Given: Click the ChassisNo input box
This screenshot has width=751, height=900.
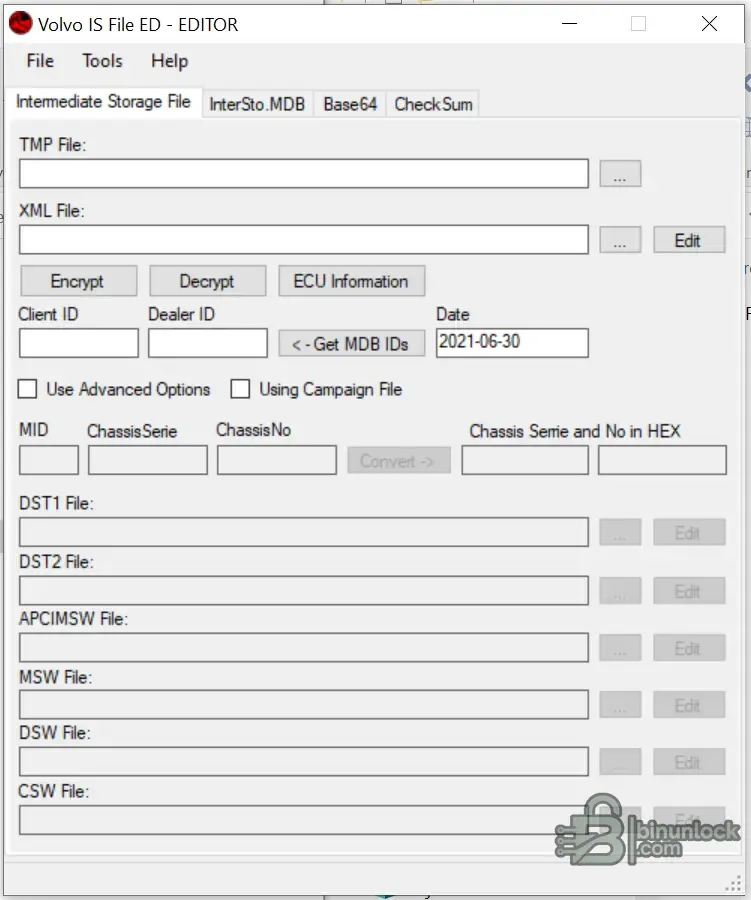Looking at the screenshot, I should pyautogui.click(x=277, y=460).
